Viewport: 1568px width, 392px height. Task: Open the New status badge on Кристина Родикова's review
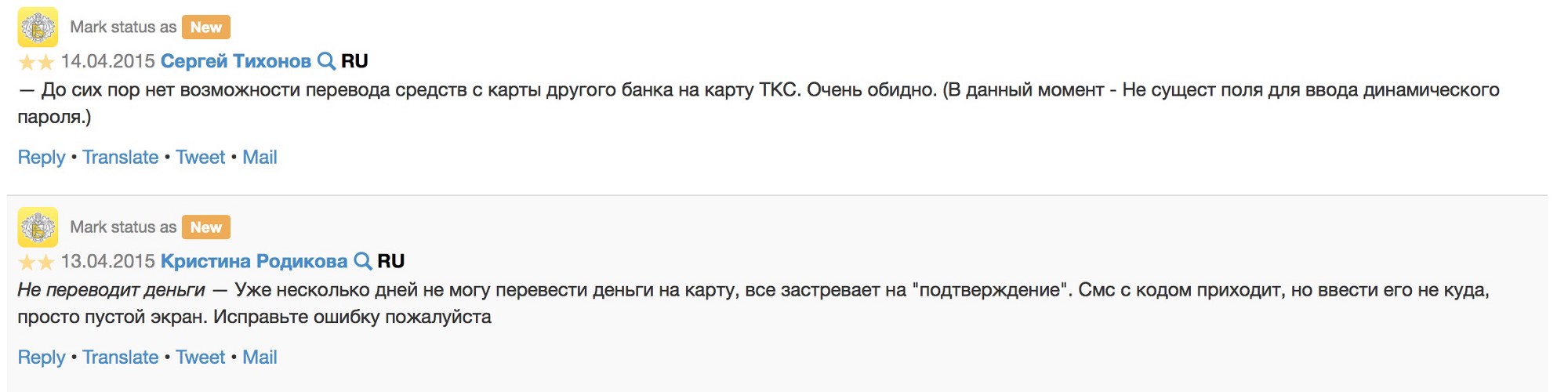(x=205, y=227)
